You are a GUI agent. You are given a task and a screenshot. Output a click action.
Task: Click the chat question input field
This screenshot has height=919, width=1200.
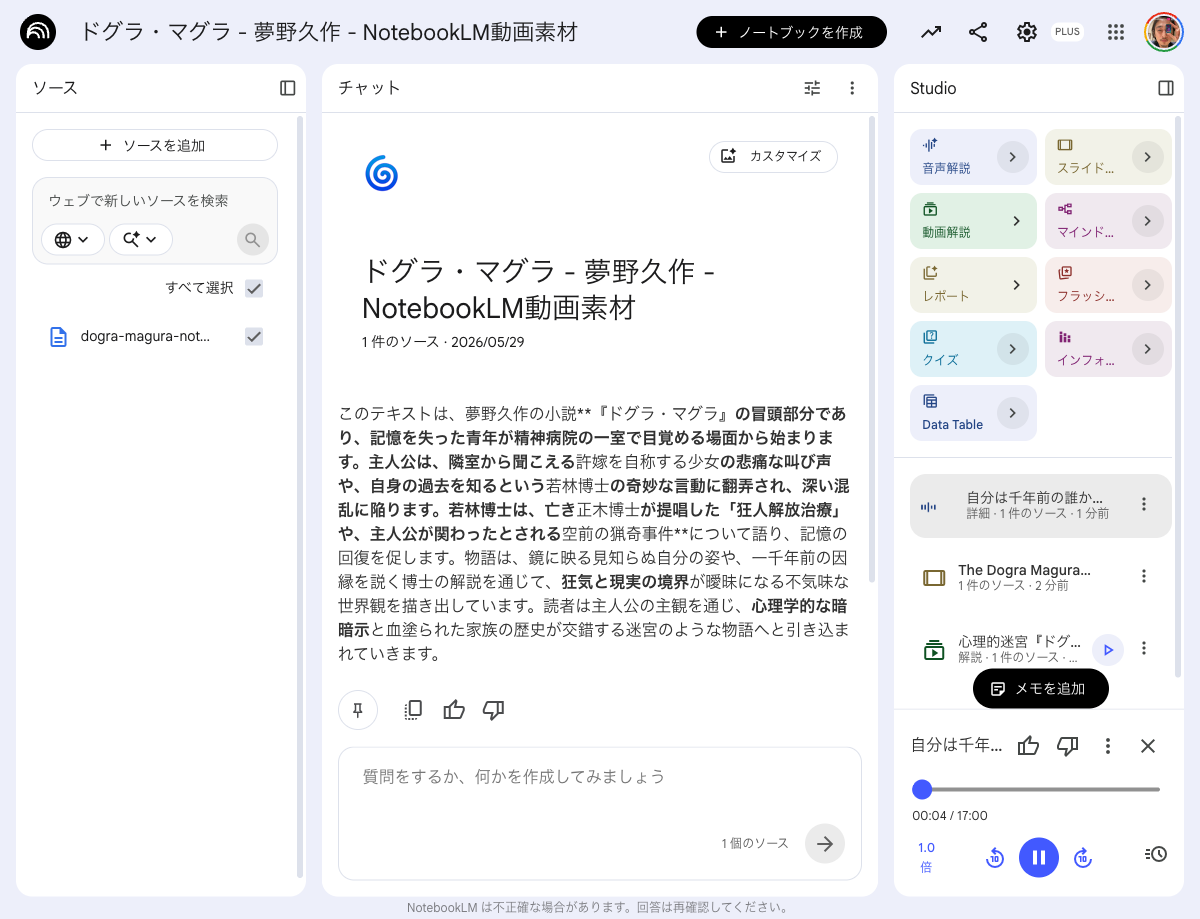point(600,777)
